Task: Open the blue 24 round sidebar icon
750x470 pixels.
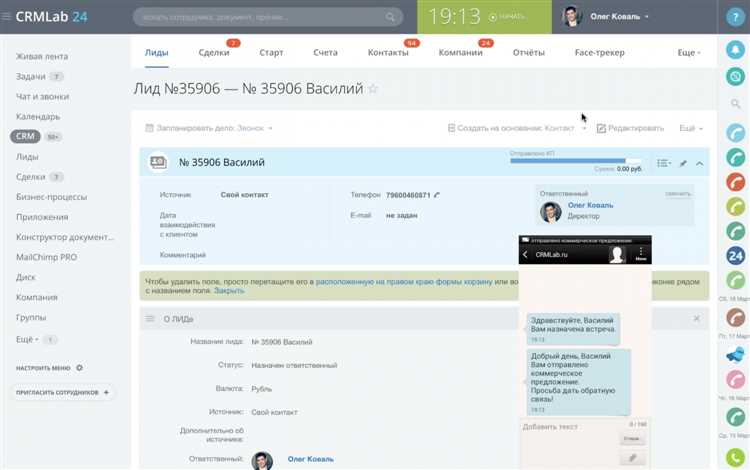Action: pos(736,255)
